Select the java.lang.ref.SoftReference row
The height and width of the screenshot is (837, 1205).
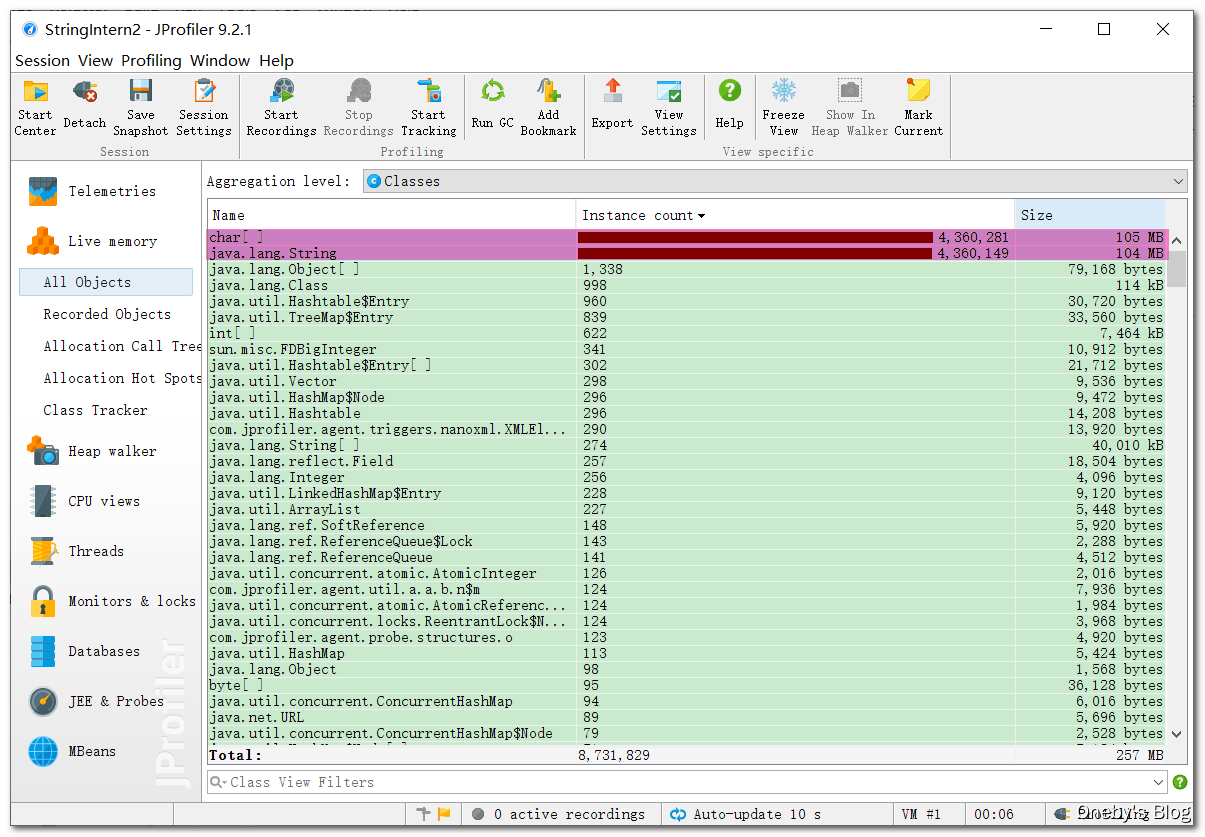tap(686, 525)
